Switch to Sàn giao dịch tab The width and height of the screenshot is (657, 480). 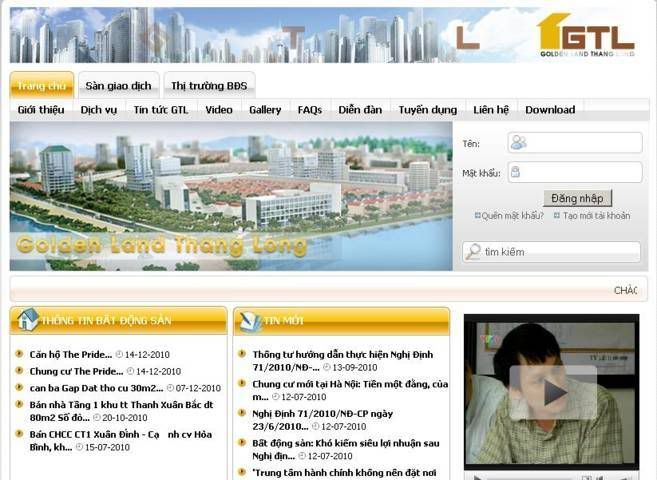tap(119, 85)
